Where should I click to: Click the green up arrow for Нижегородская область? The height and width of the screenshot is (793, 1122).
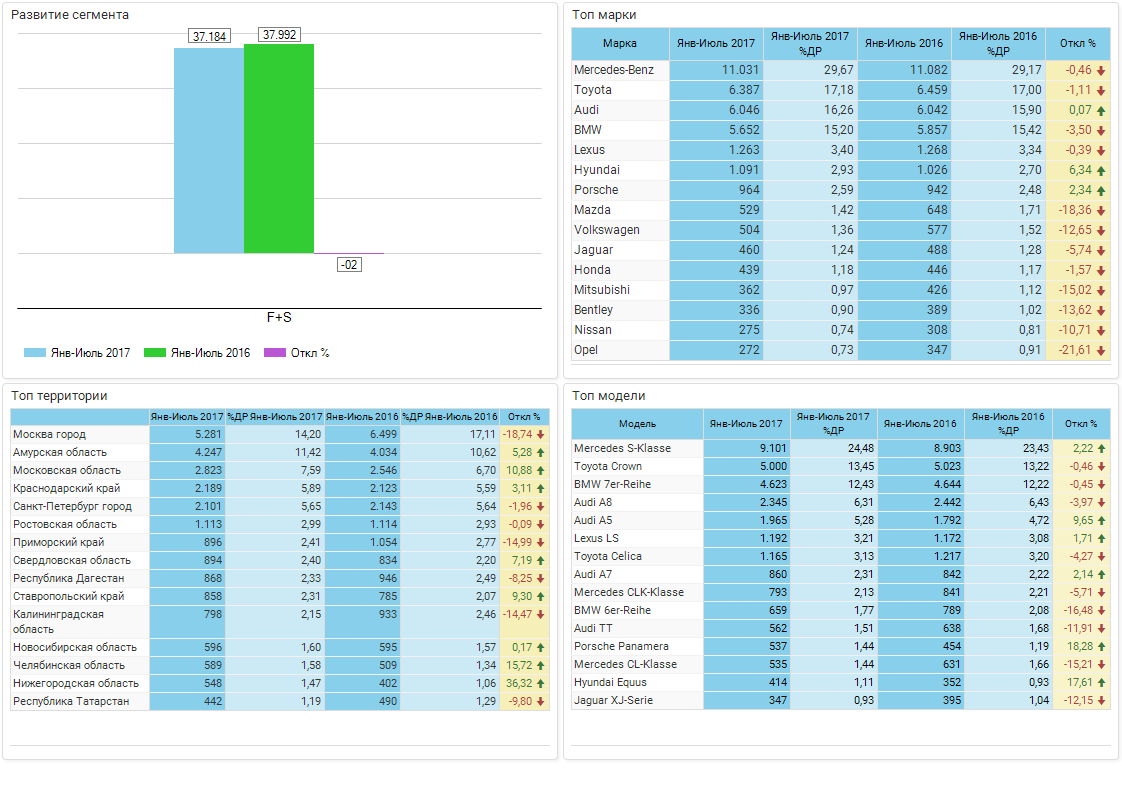coord(541,684)
